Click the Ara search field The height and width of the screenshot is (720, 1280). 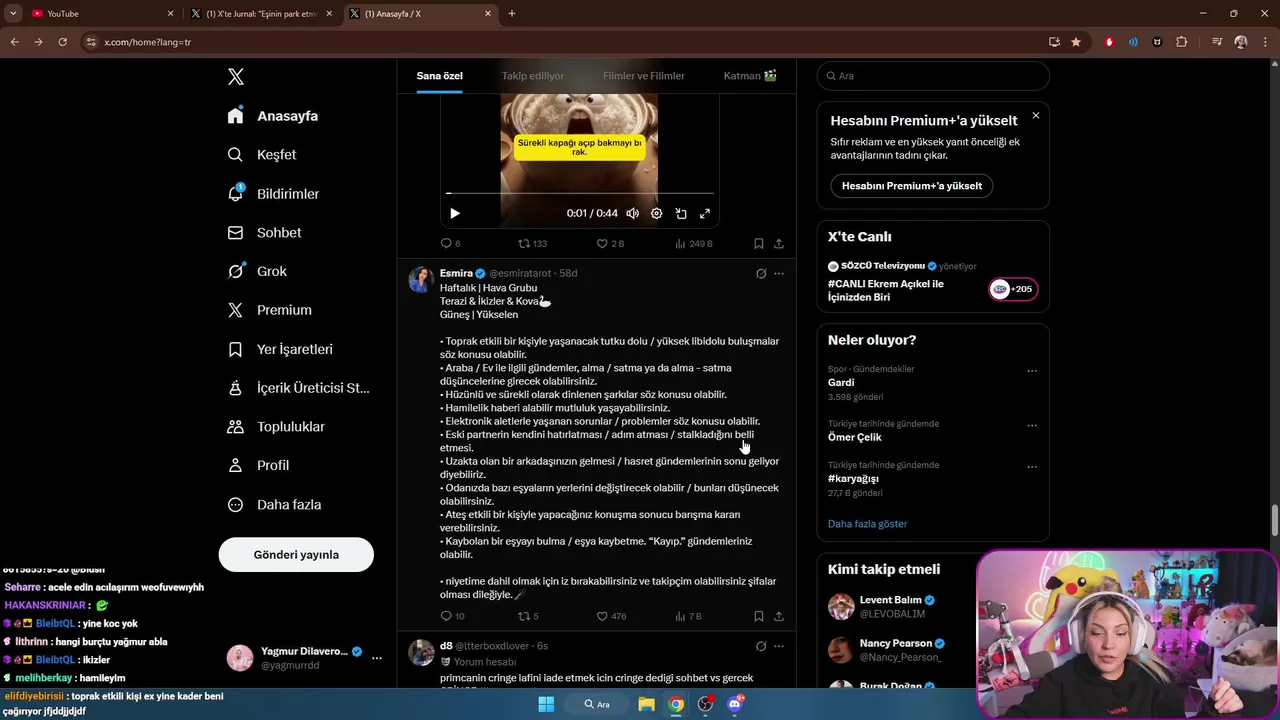(933, 76)
